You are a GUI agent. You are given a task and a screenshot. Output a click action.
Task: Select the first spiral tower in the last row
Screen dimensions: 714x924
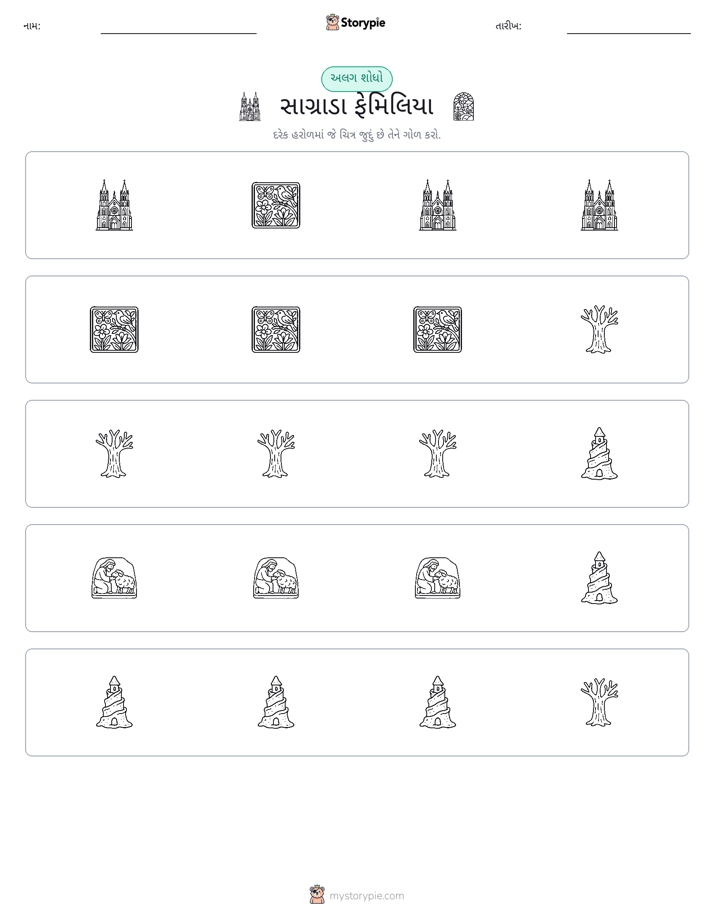point(114,702)
